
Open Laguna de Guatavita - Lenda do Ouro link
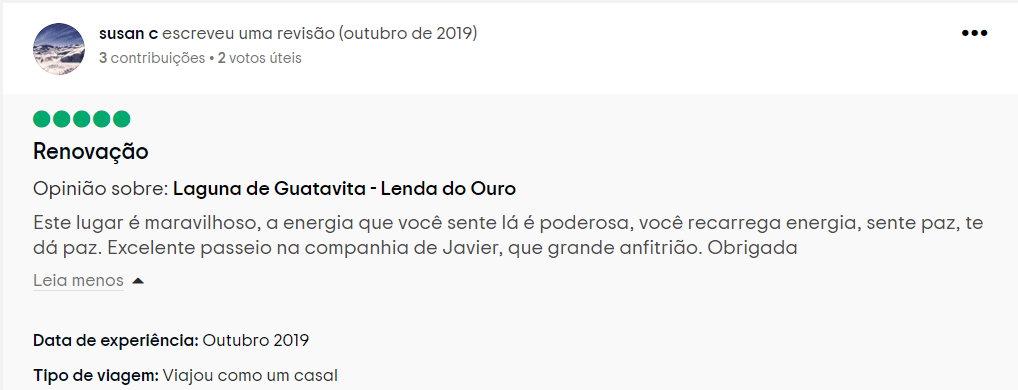(345, 189)
